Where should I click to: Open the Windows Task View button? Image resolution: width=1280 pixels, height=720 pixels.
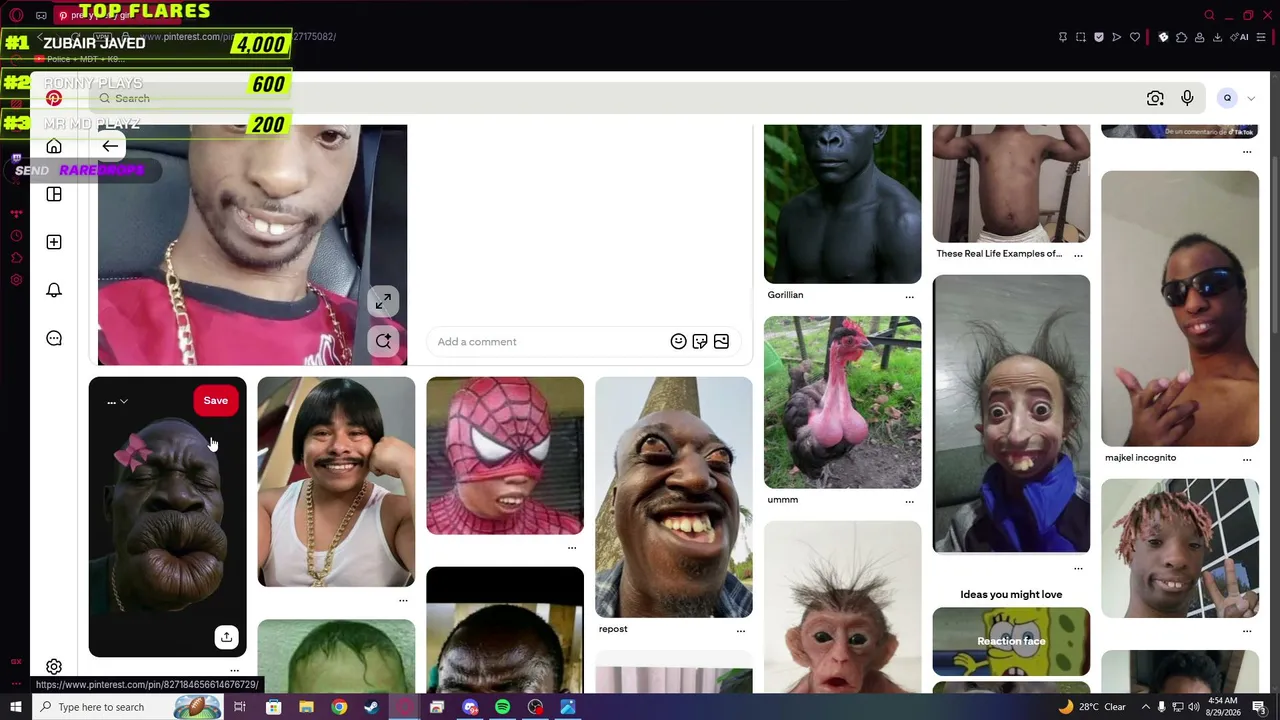(x=240, y=707)
